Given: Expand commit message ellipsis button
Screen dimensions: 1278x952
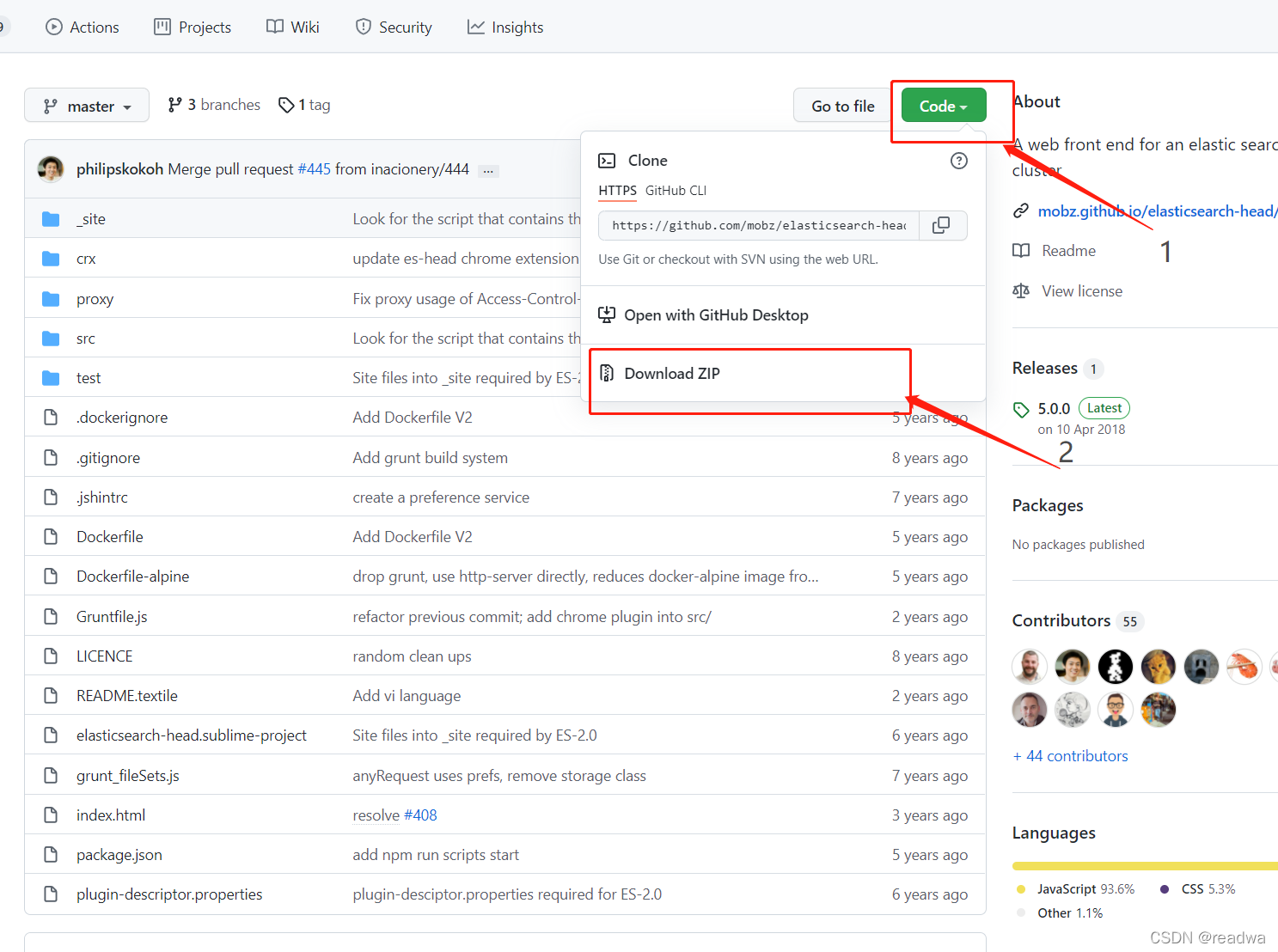Looking at the screenshot, I should (488, 170).
